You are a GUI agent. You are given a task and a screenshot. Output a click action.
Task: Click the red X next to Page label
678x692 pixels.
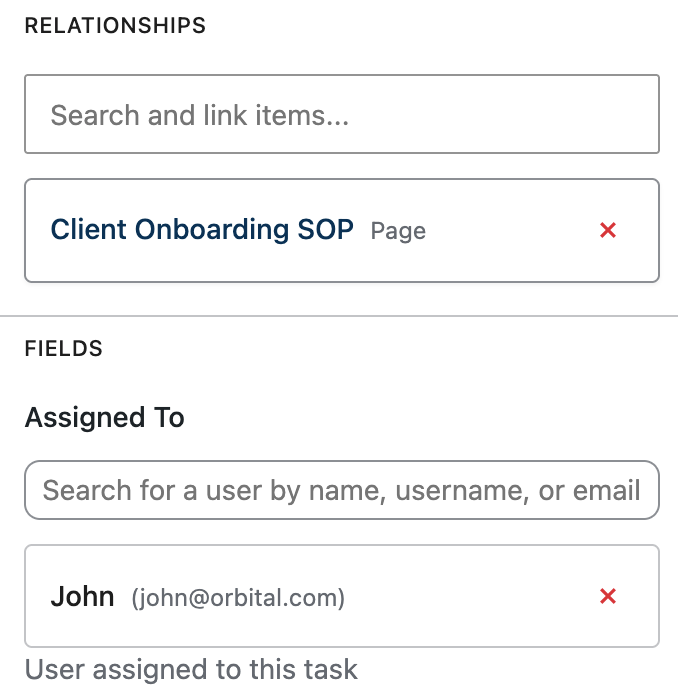point(608,230)
